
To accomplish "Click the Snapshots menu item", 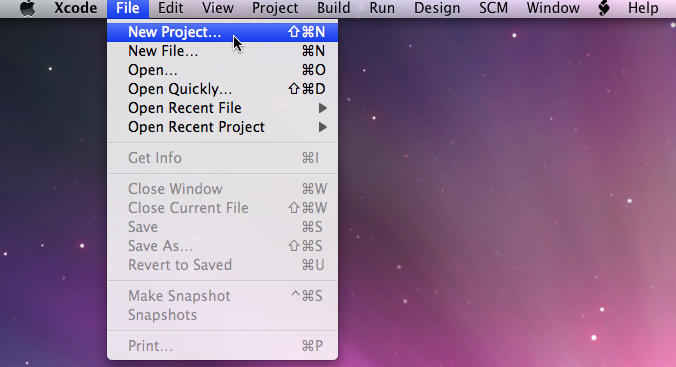I will [x=222, y=315].
